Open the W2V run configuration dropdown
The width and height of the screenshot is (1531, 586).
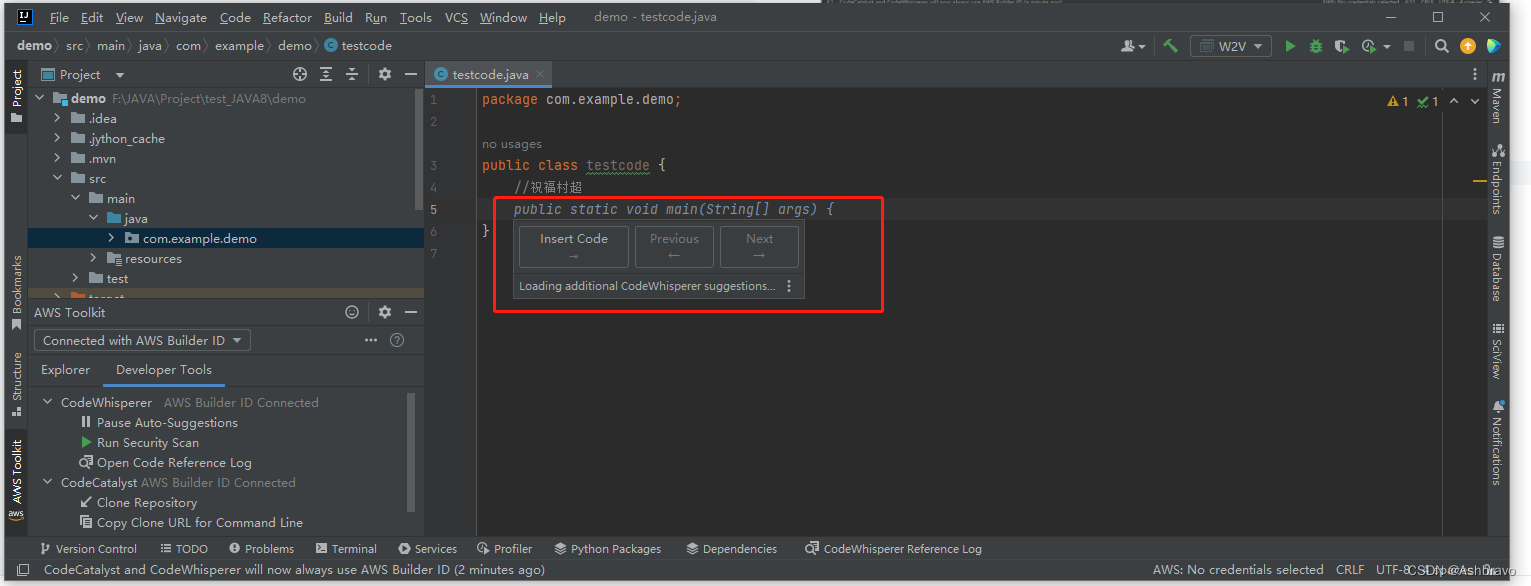(x=1230, y=46)
